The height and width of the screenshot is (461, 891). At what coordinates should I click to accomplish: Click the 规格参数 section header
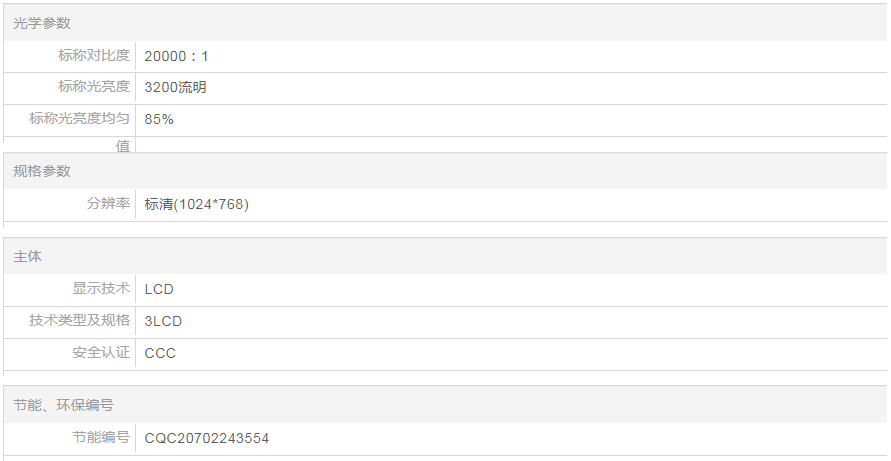pyautogui.click(x=42, y=171)
